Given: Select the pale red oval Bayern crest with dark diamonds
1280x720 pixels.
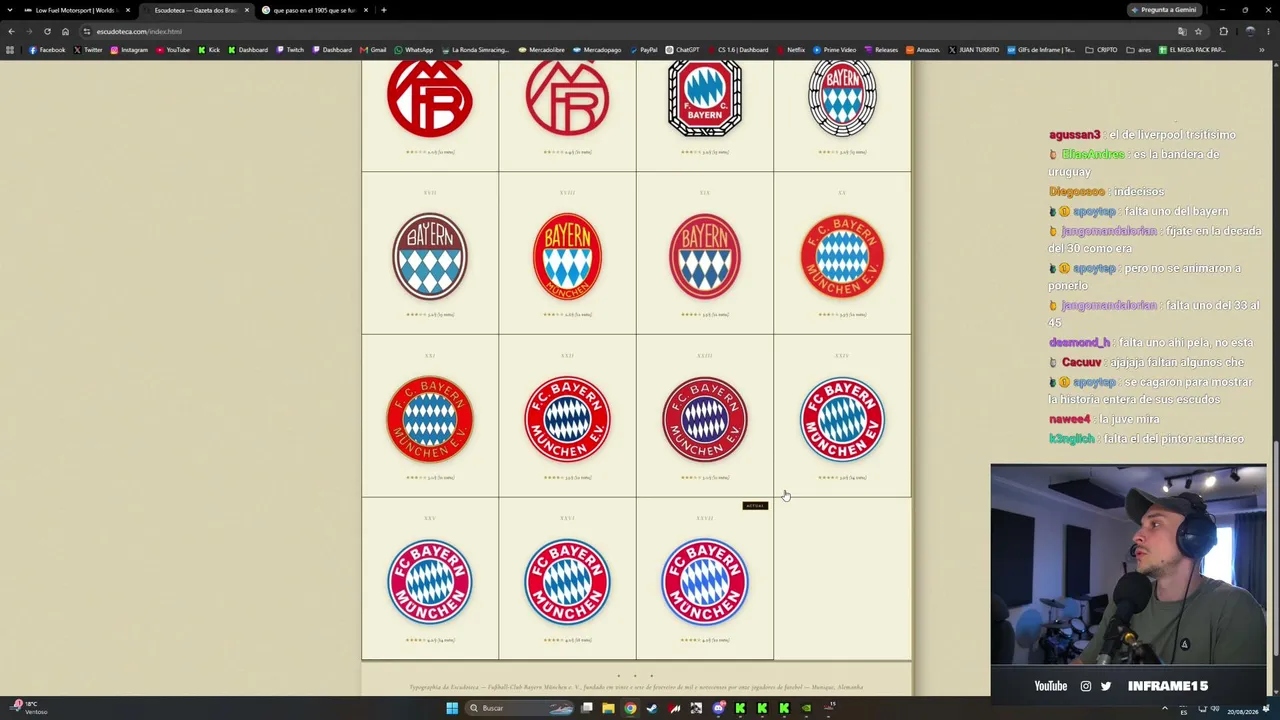Looking at the screenshot, I should click(x=705, y=256).
